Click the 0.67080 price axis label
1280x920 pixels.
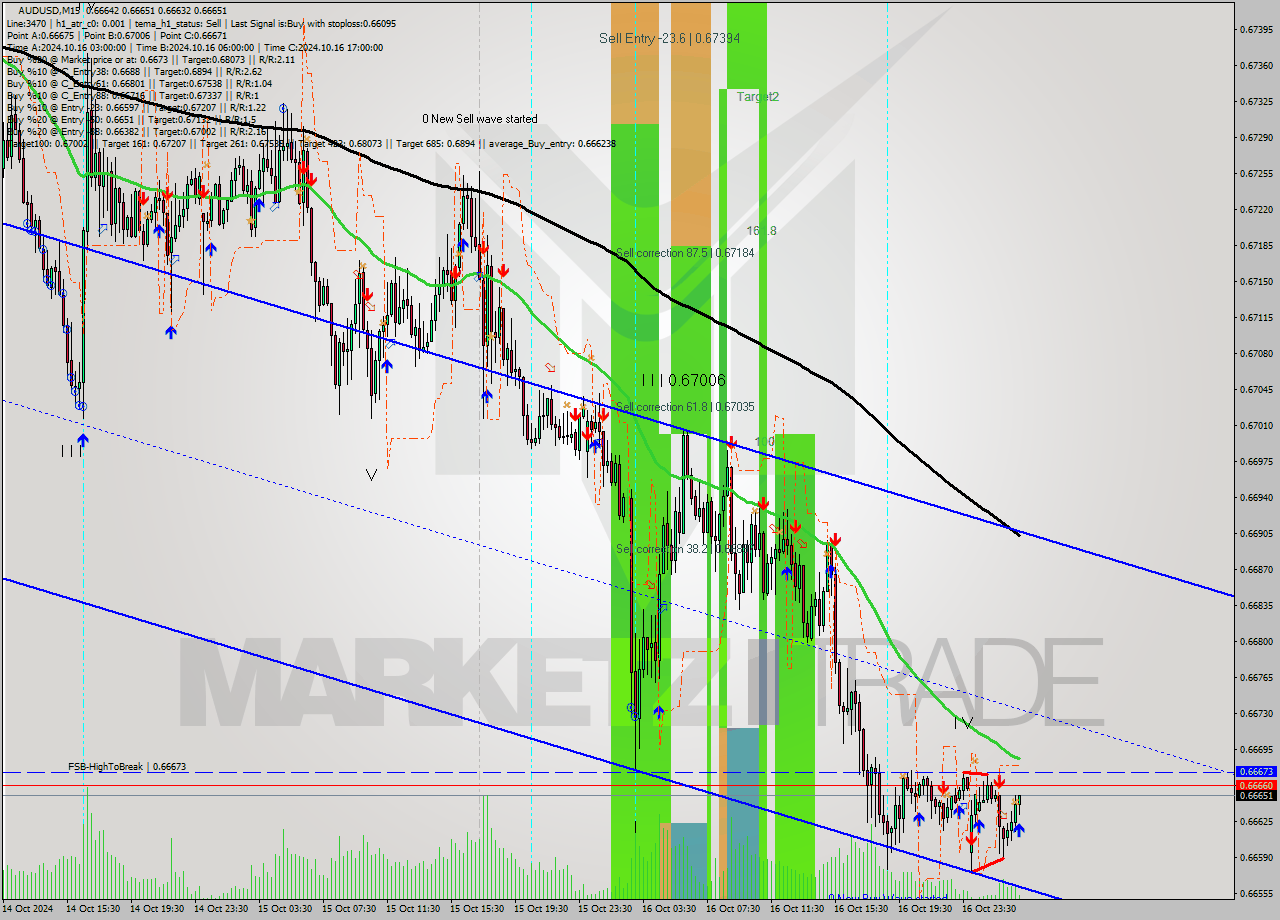(1256, 353)
